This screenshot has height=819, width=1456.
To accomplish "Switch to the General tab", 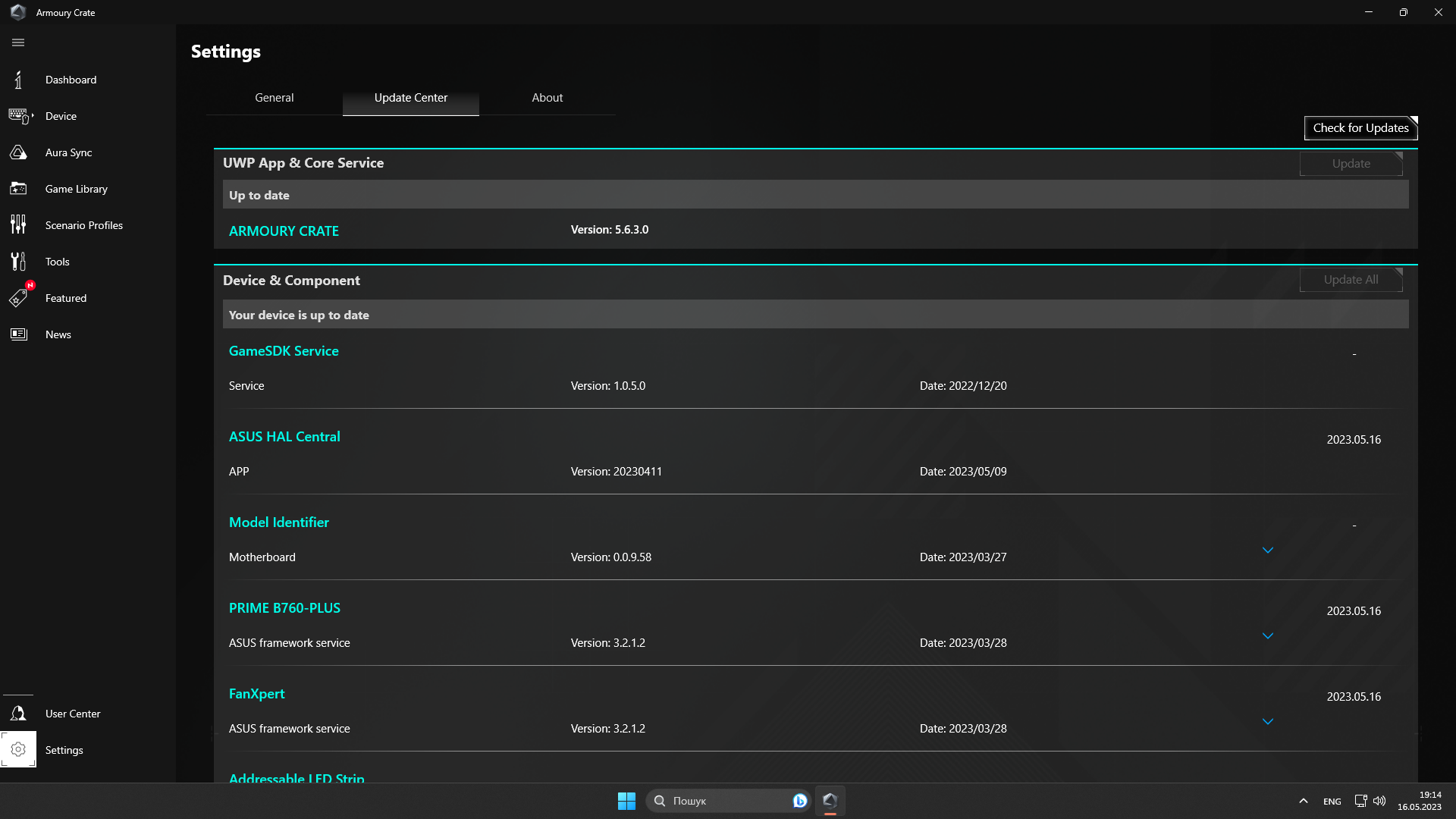I will point(275,97).
